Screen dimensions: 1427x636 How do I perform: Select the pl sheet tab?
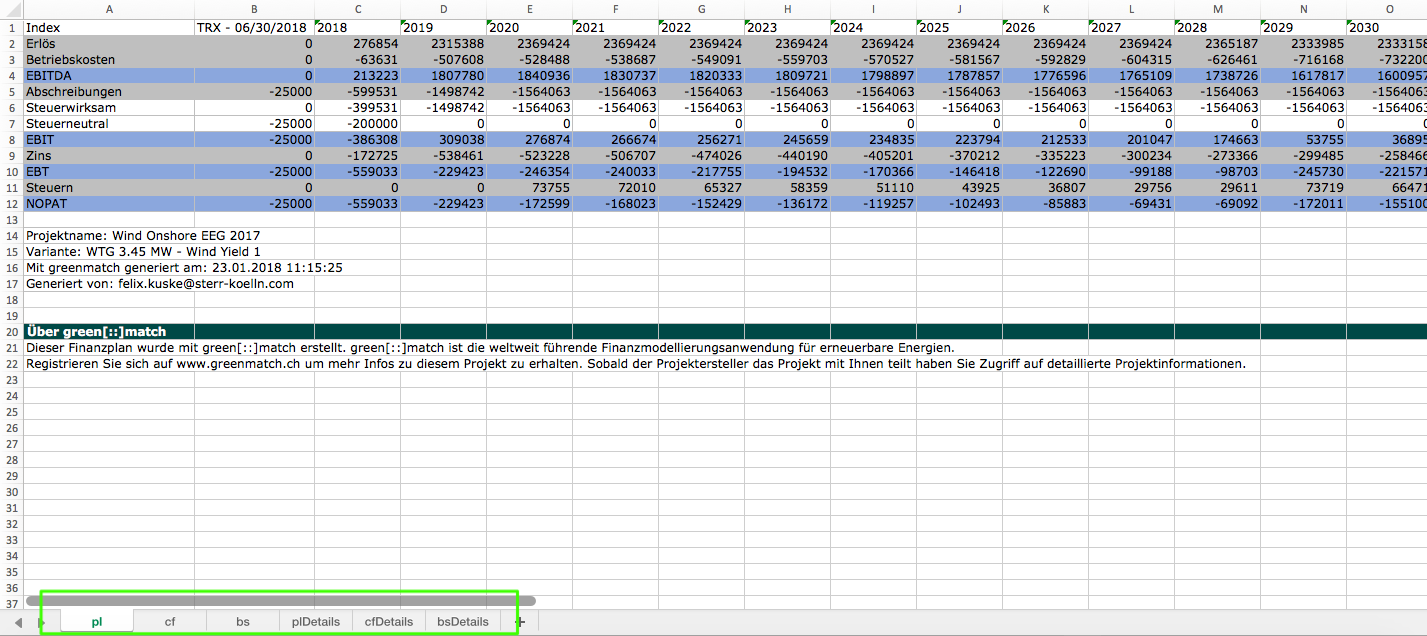coord(97,622)
